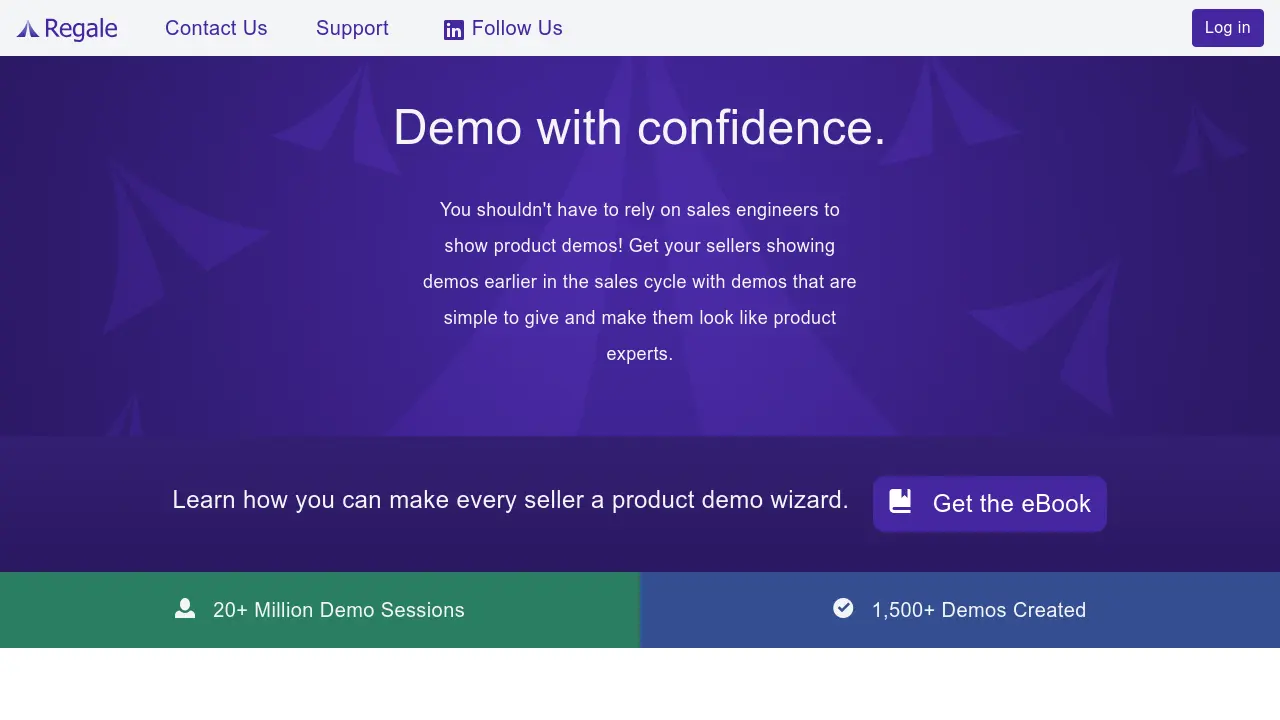
Task: Navigate home via the Regale header link
Action: pyautogui.click(x=66, y=28)
